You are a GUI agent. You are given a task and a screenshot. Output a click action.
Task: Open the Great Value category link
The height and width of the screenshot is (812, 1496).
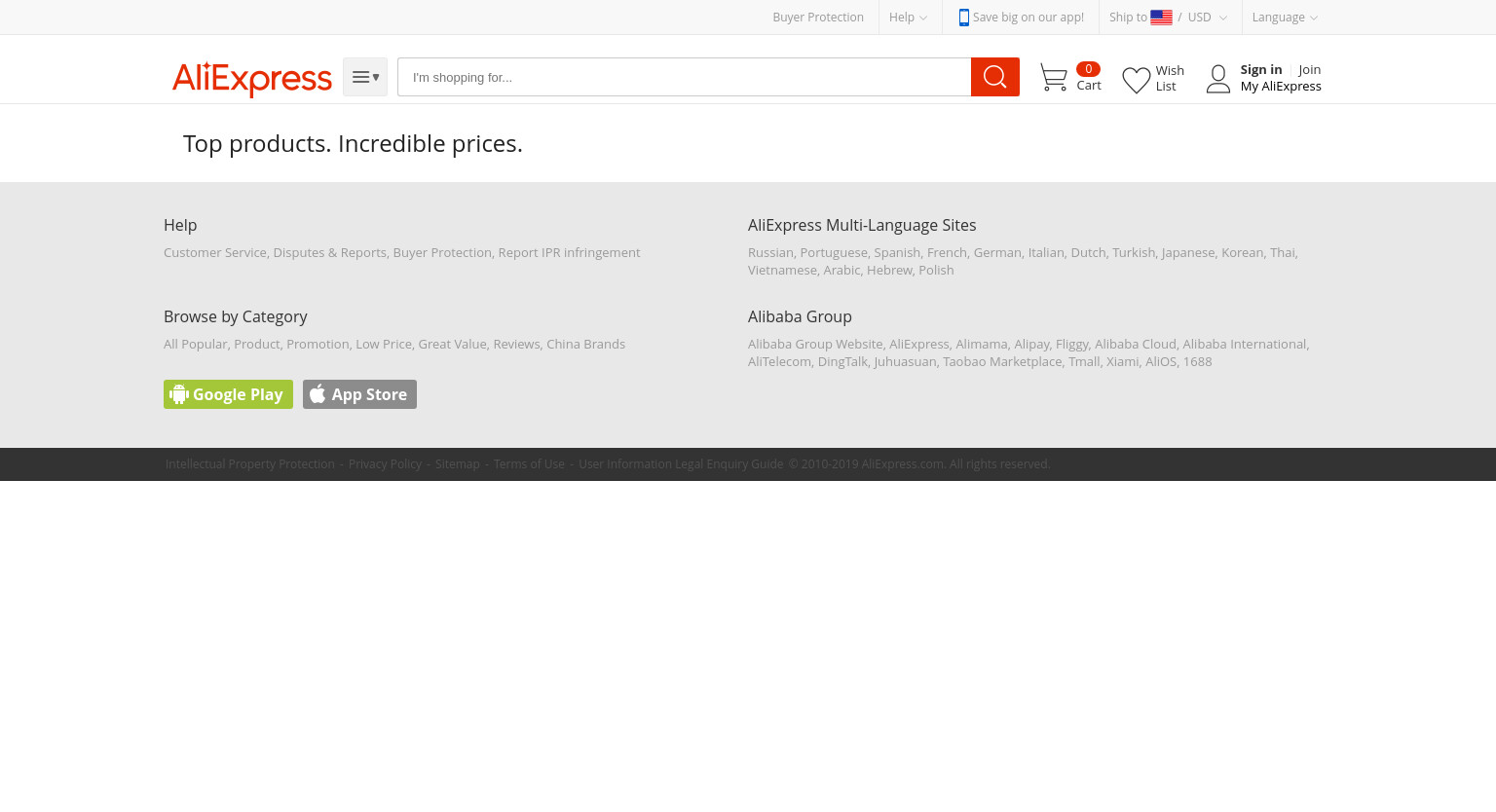452,344
